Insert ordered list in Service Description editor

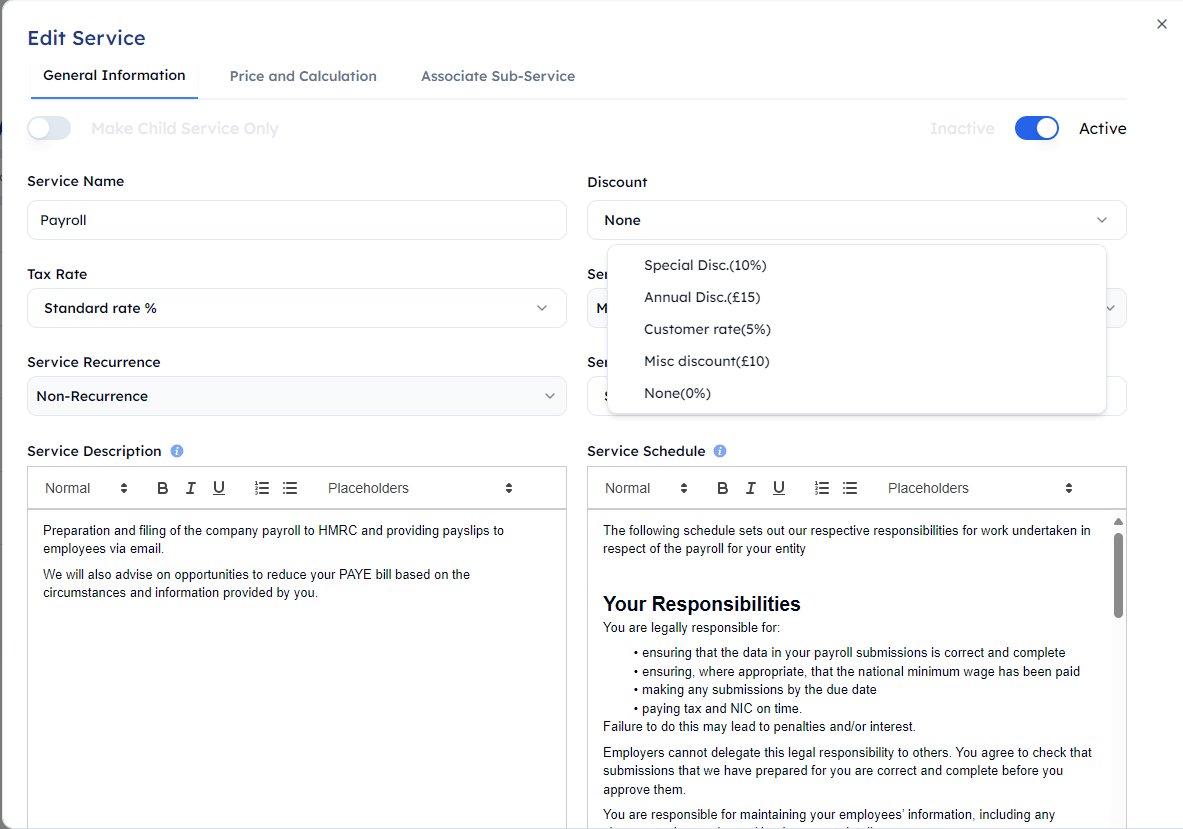tap(262, 488)
